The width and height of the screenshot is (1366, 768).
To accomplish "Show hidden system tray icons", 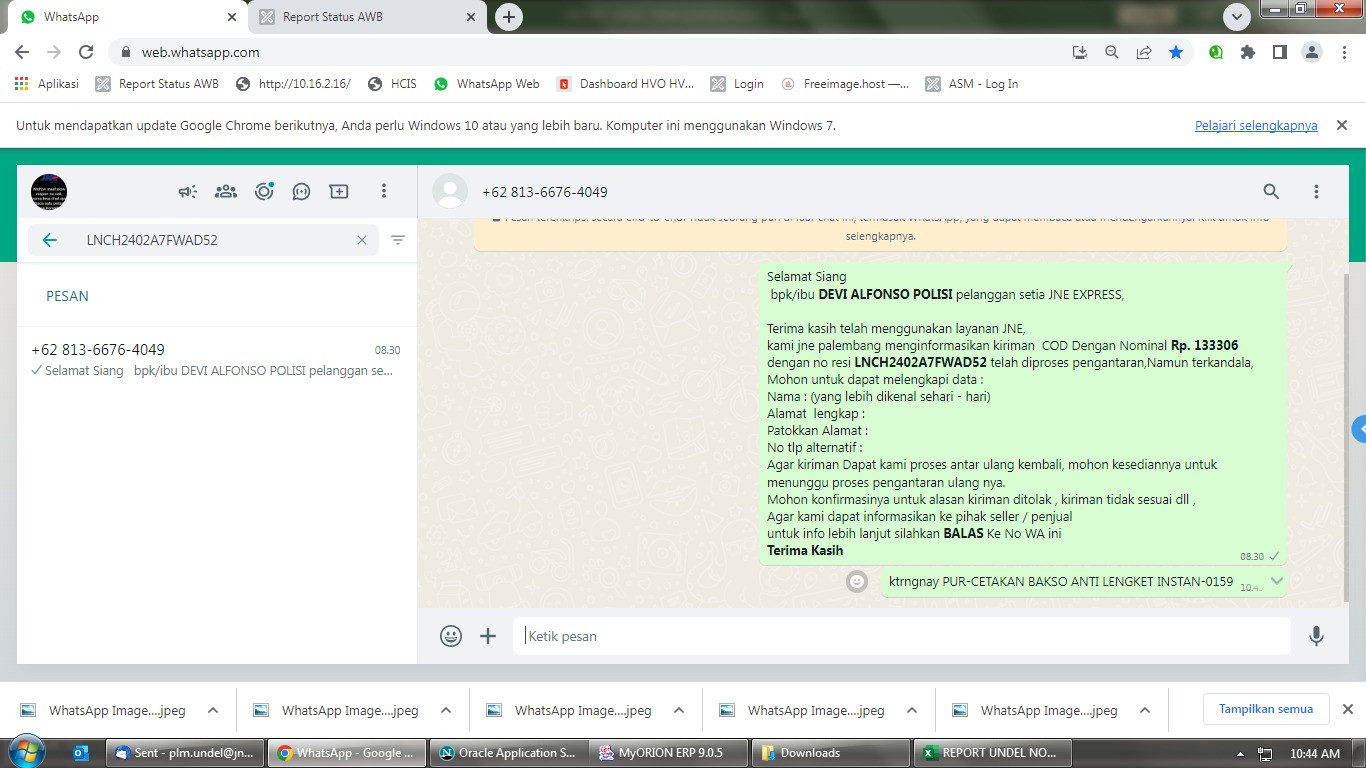I will coord(1240,754).
